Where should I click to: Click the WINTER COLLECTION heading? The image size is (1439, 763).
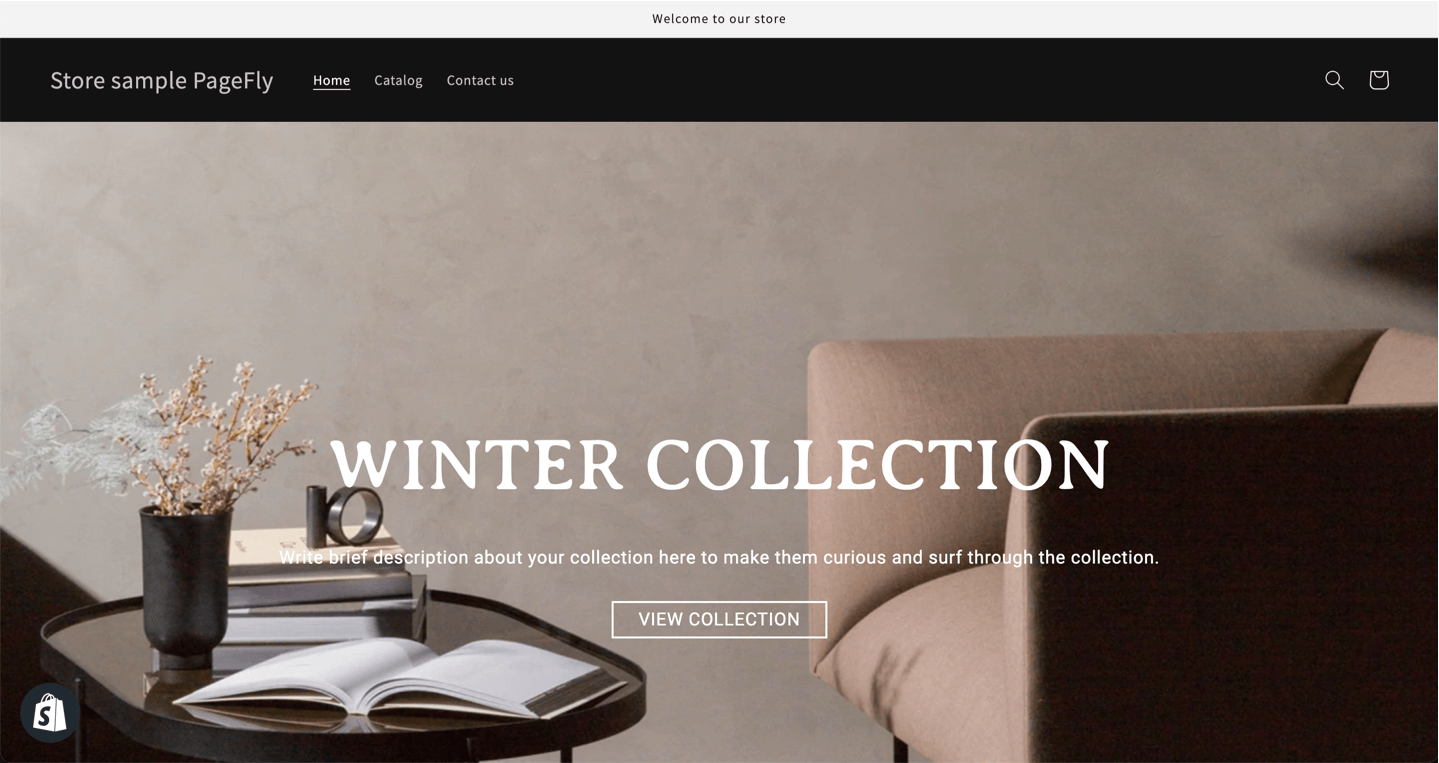(719, 465)
